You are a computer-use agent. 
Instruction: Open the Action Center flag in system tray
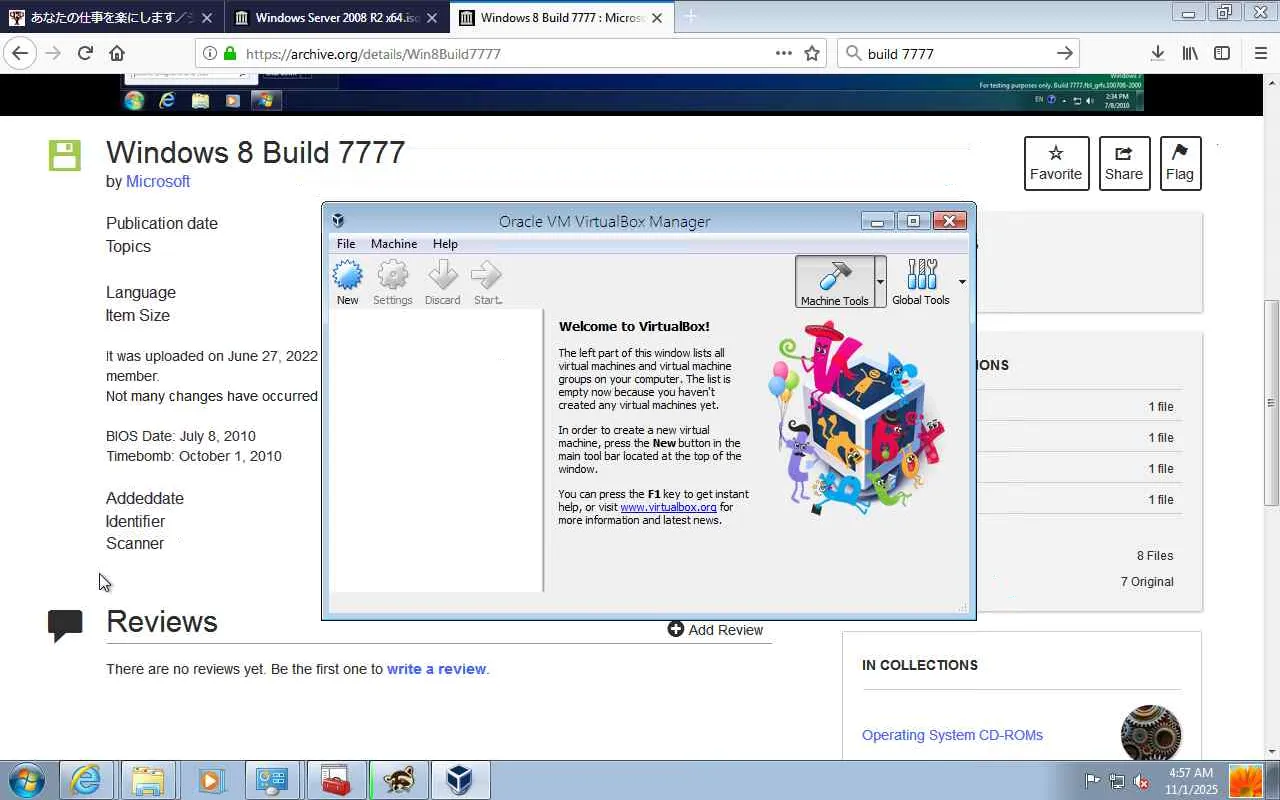pos(1093,781)
